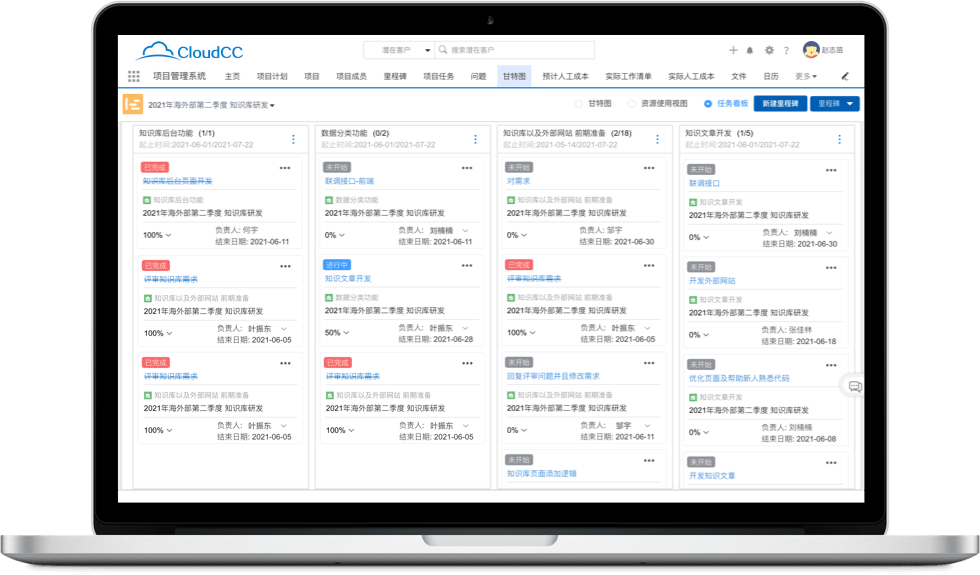Open the chat widget on right edge
The height and width of the screenshot is (575, 980).
855,386
